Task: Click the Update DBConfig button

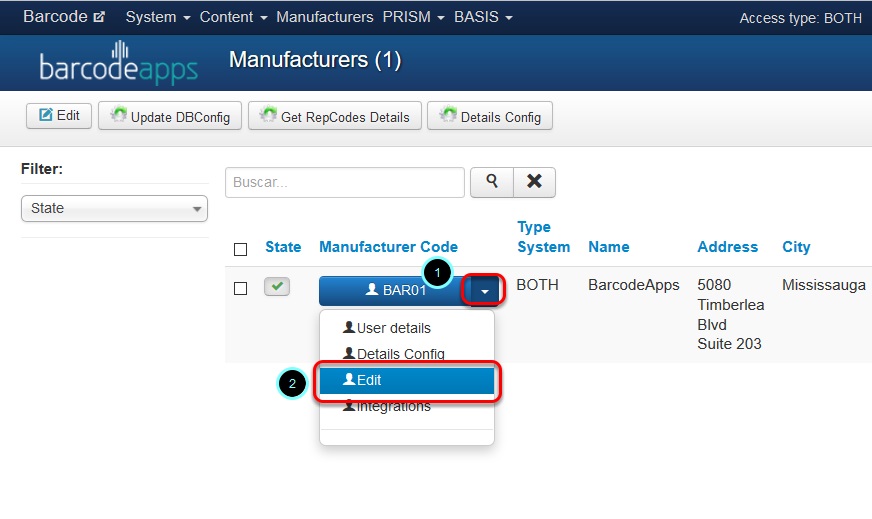Action: (x=170, y=116)
